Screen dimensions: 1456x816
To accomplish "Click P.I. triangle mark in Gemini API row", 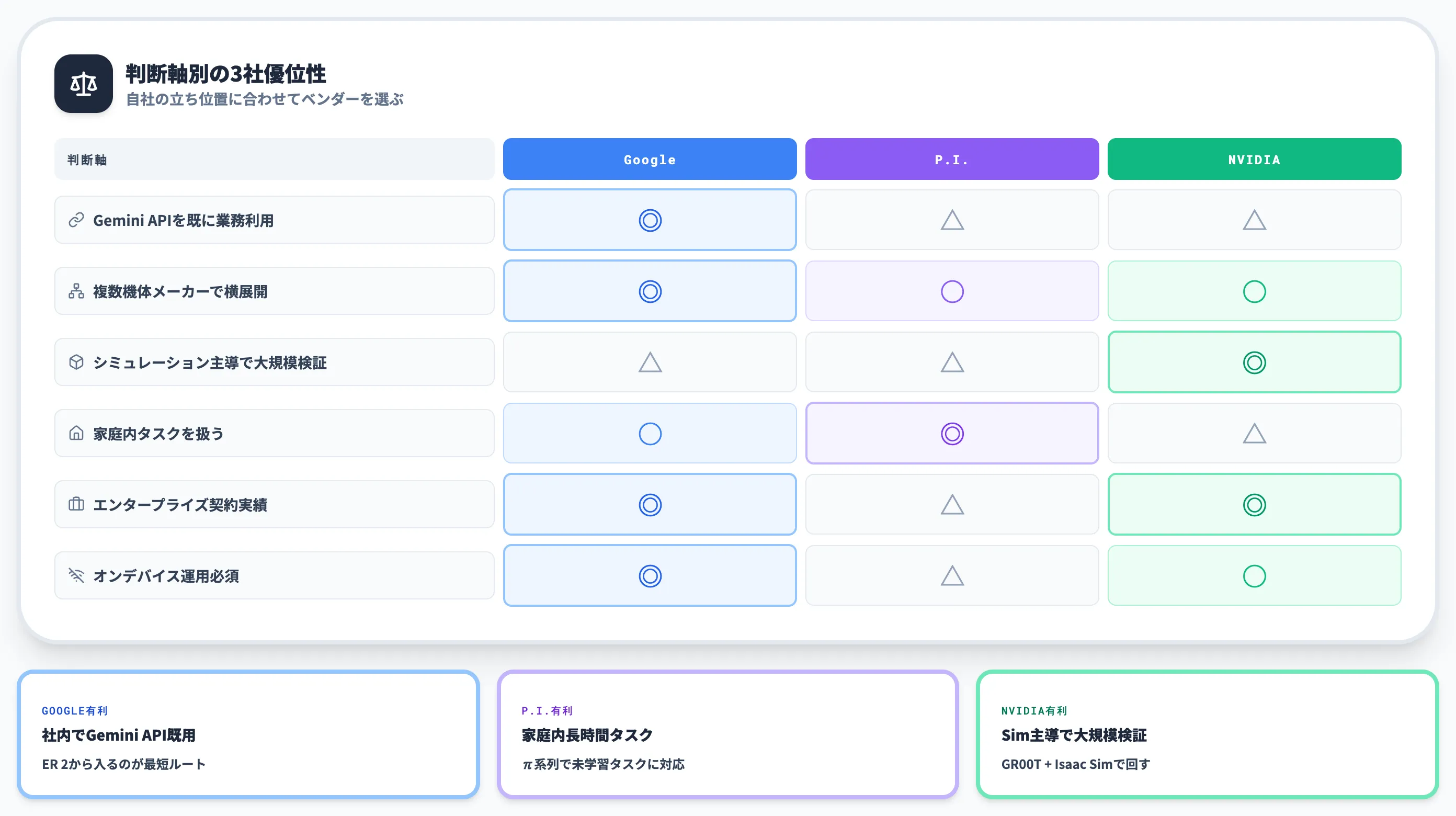I will [952, 220].
